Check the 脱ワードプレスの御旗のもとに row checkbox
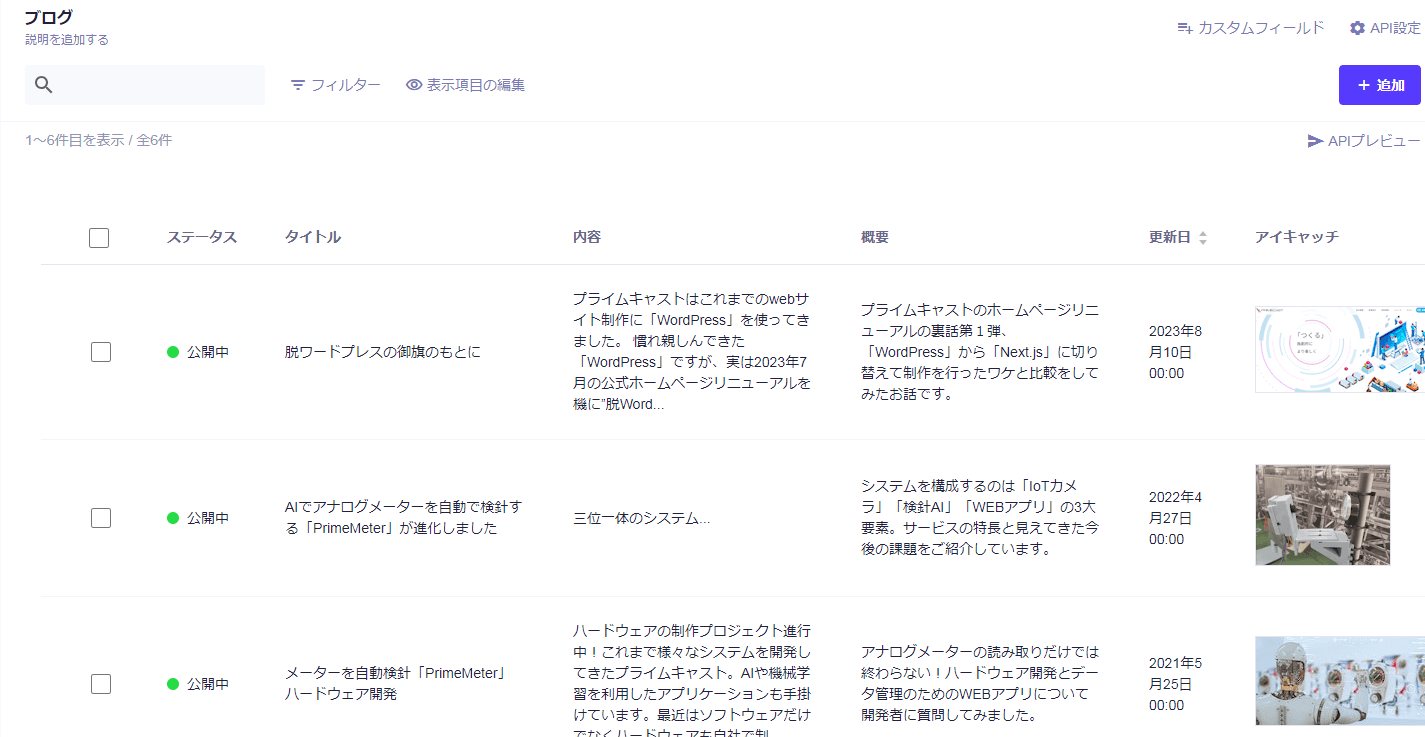1425x737 pixels. point(100,352)
